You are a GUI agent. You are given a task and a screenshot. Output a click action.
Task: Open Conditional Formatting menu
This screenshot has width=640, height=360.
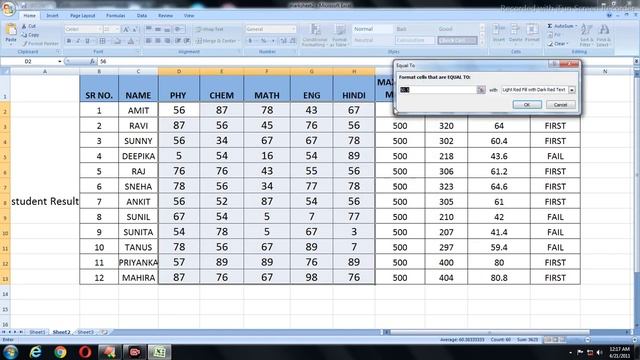(x=315, y=35)
